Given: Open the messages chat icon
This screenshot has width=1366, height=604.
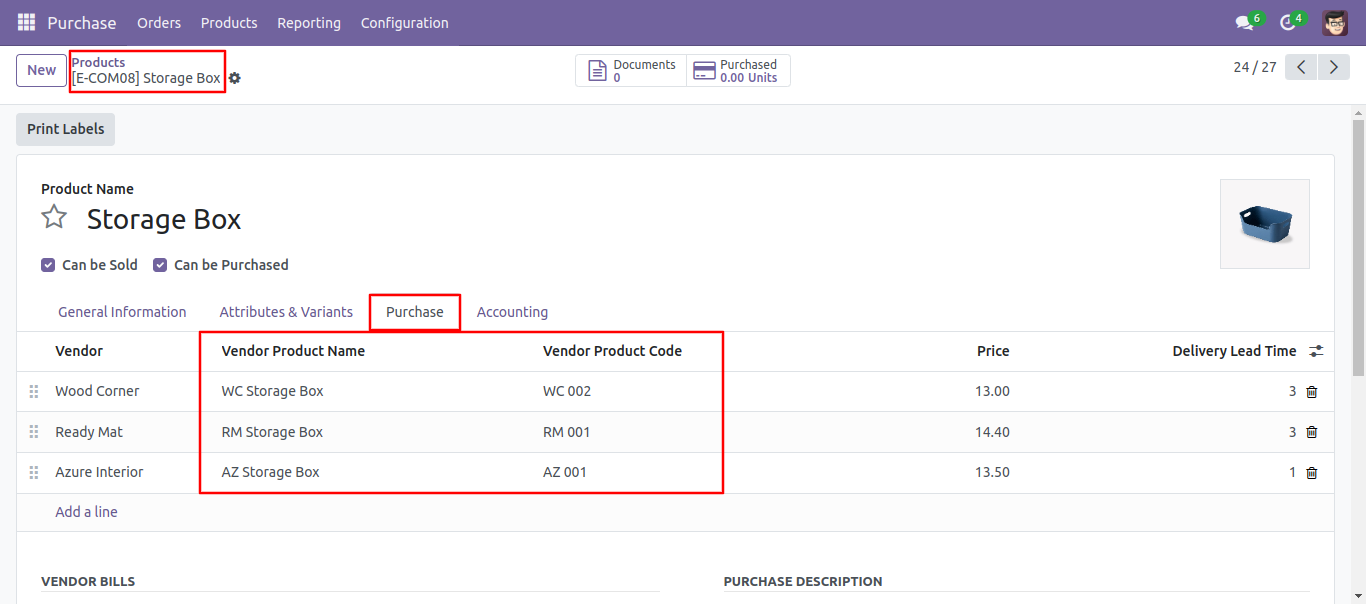Looking at the screenshot, I should pyautogui.click(x=1244, y=23).
